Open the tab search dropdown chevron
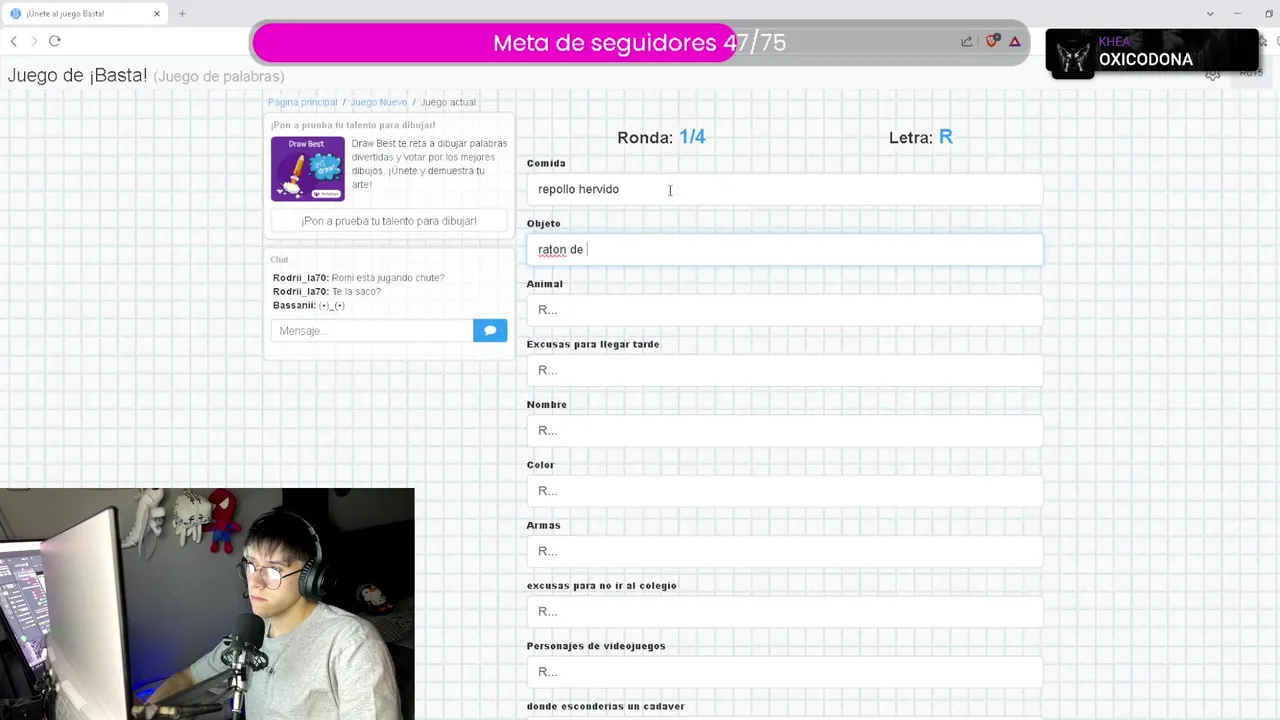This screenshot has width=1280, height=720. click(x=1210, y=14)
